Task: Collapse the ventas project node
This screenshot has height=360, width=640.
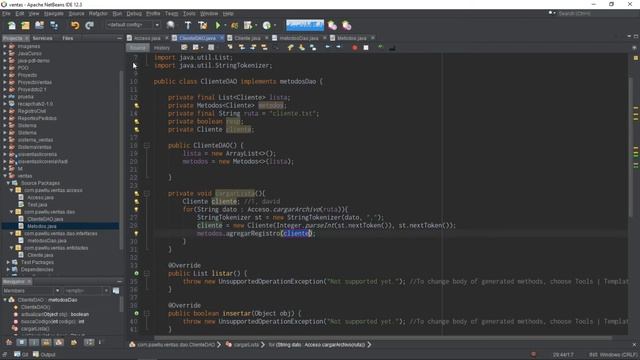Action: (x=5, y=176)
